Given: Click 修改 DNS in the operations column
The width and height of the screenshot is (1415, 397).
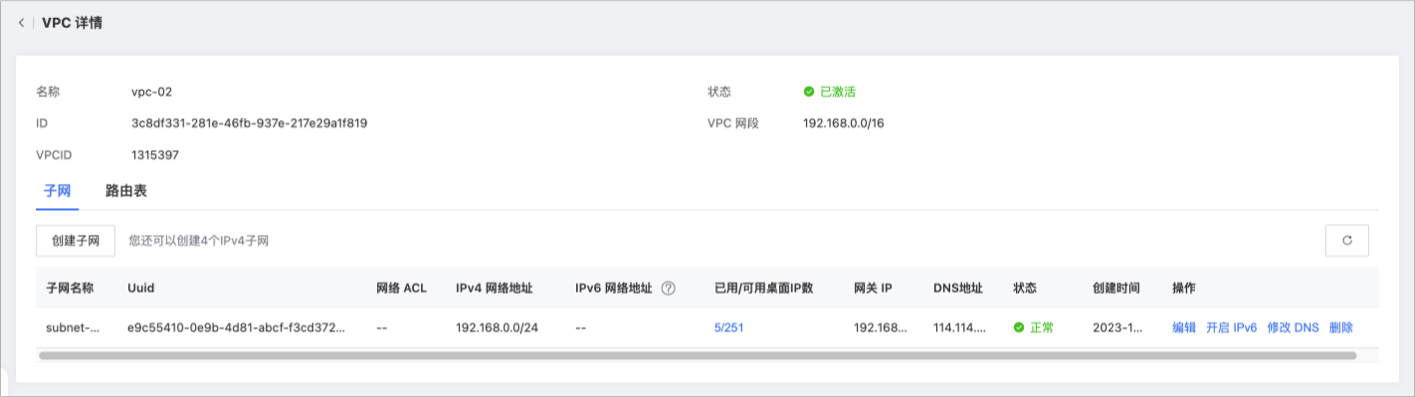Looking at the screenshot, I should (1293, 327).
